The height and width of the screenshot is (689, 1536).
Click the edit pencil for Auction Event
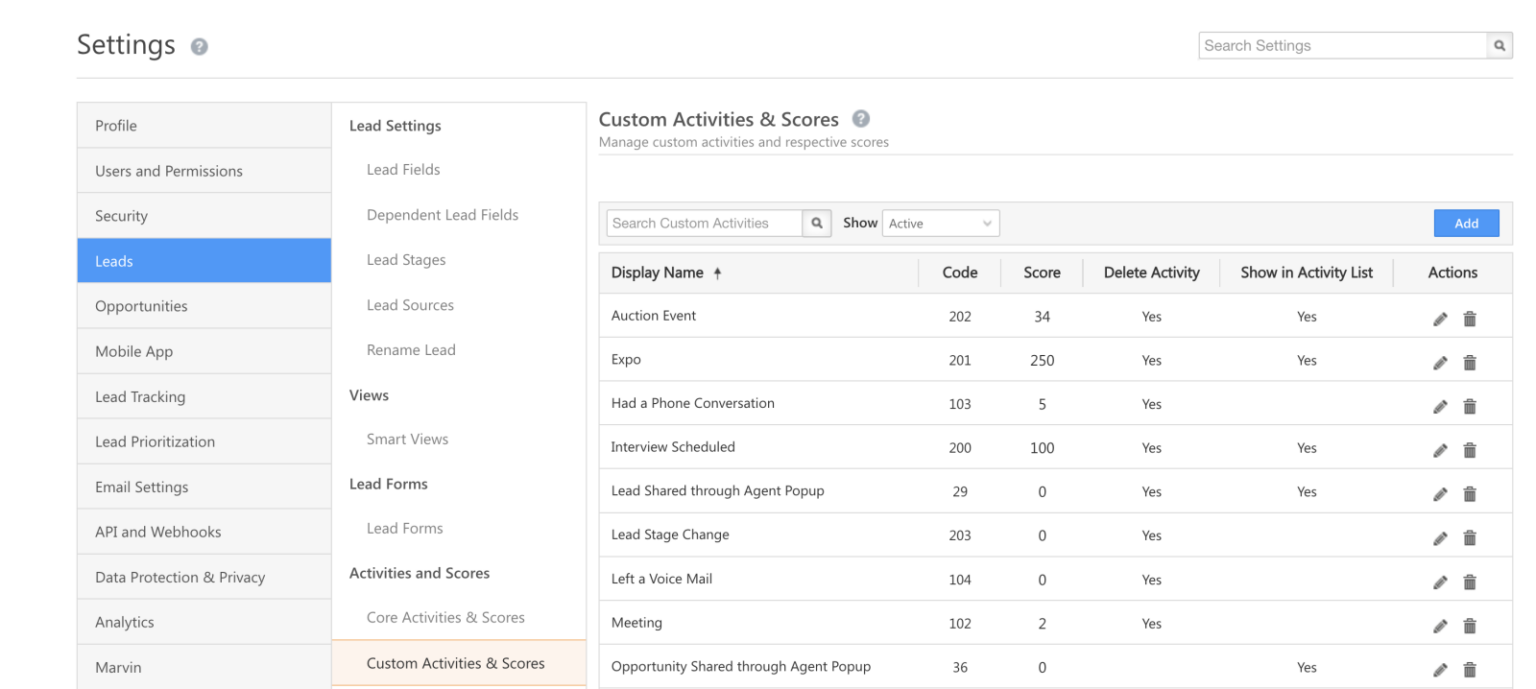[x=1440, y=319]
